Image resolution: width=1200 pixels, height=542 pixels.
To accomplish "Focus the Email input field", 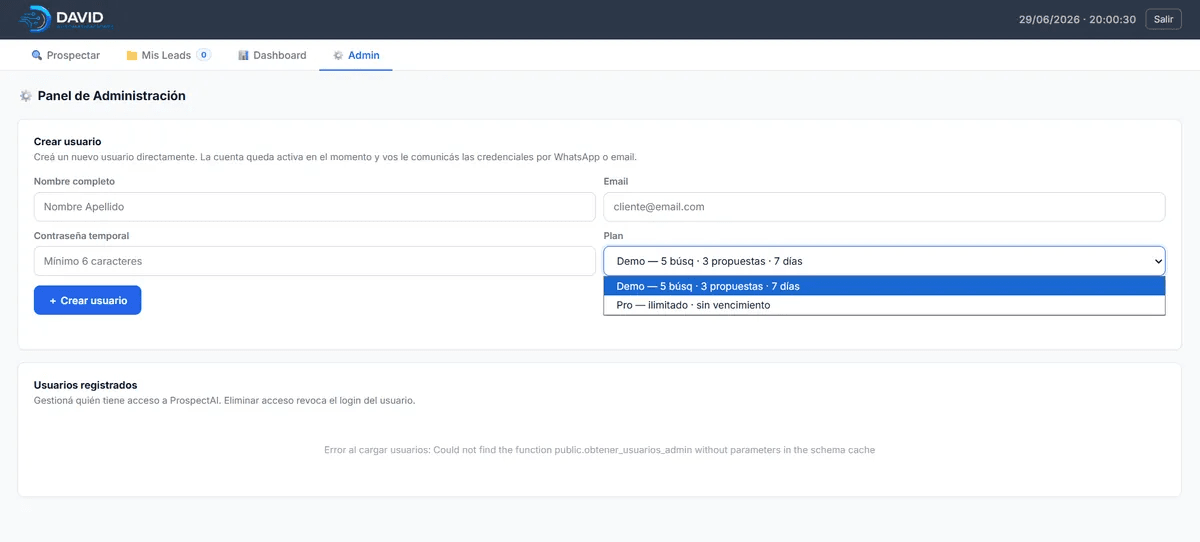I will (x=885, y=207).
